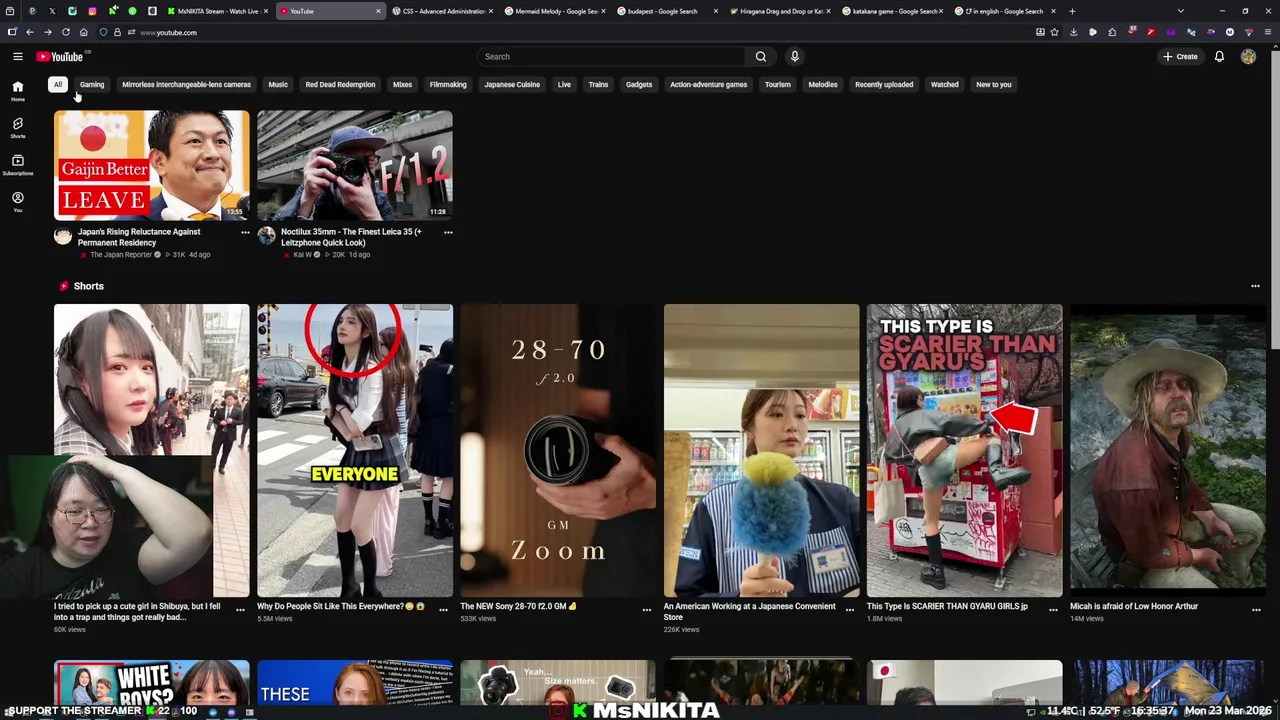Viewport: 1280px width, 720px height.
Task: Switch to CSS Advanced Administration tab
Action: 443,11
